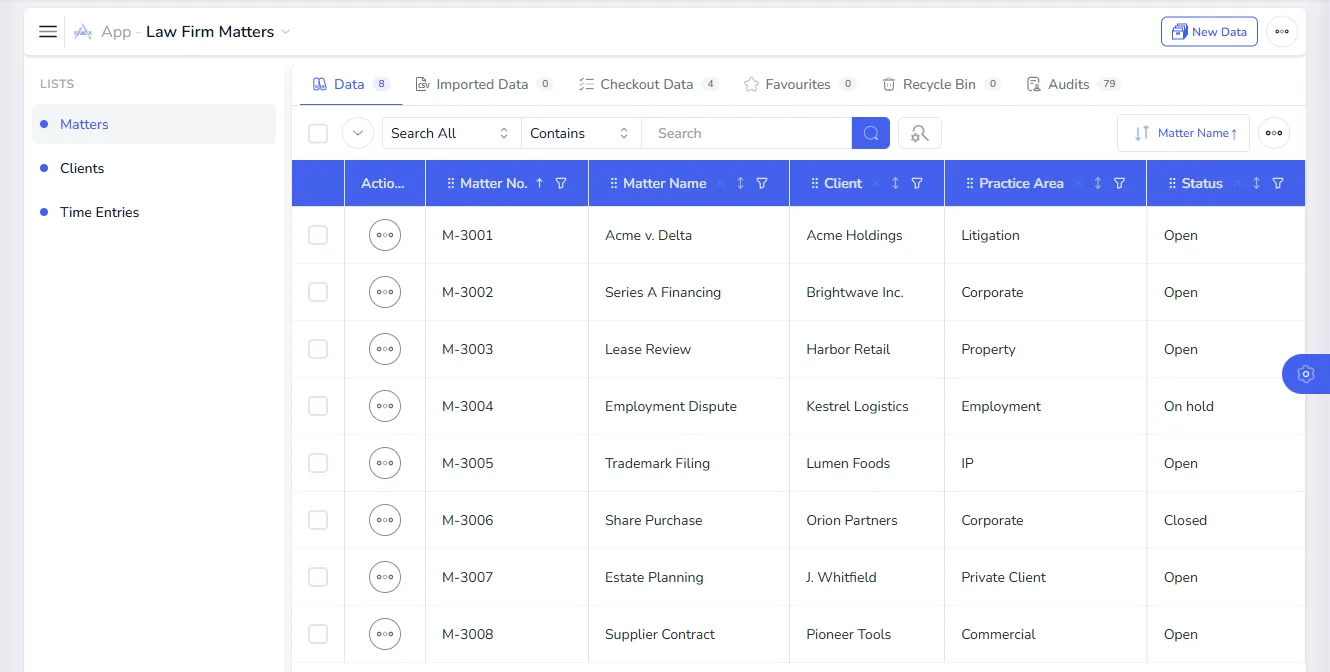Click into the Search text field
This screenshot has width=1330, height=672.
point(746,133)
